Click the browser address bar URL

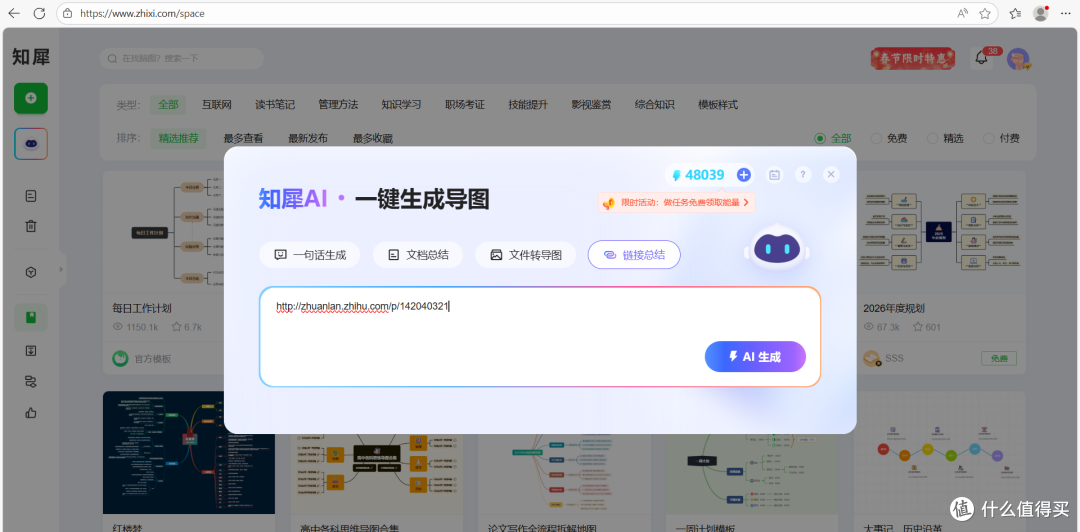point(142,13)
